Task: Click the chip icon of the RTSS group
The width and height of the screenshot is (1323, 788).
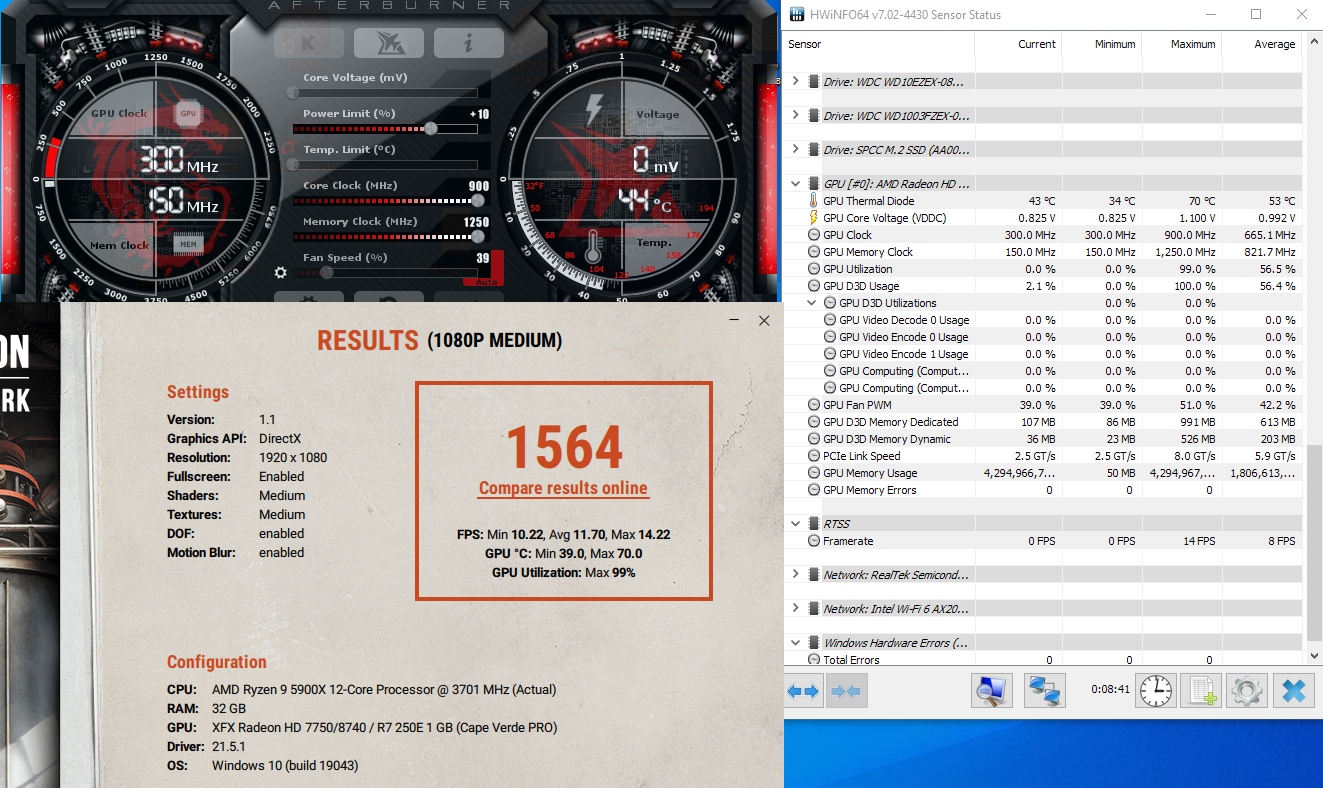Action: click(813, 524)
